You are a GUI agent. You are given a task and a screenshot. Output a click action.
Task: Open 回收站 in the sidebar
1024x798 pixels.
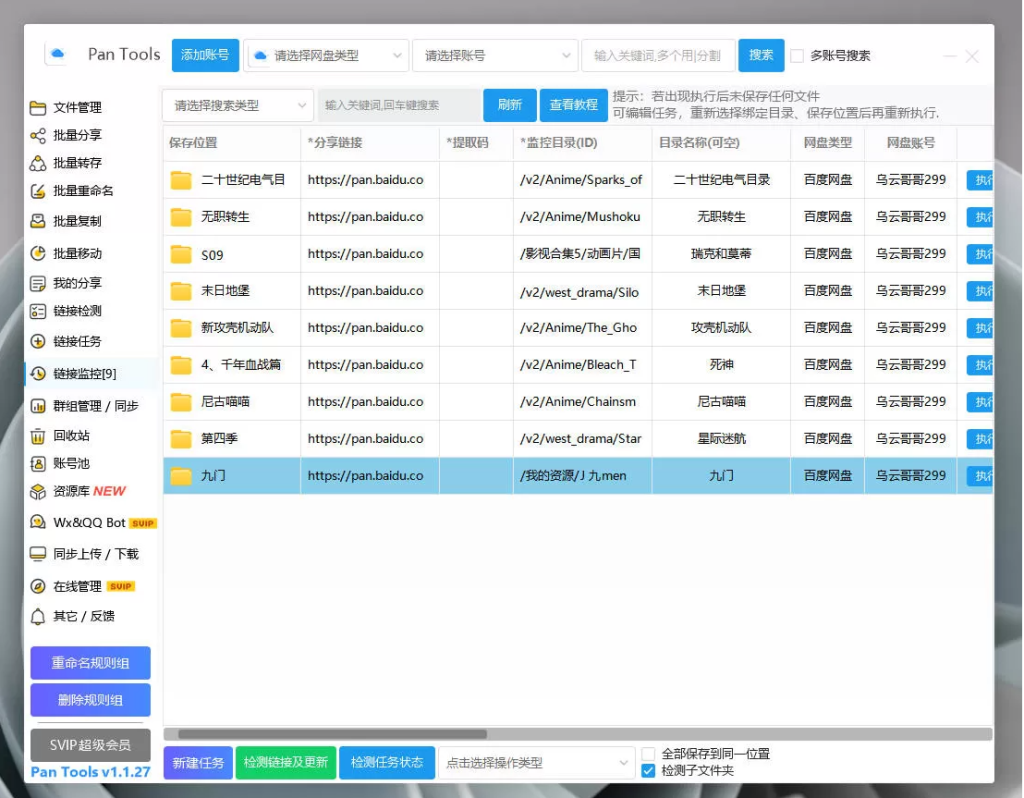pyautogui.click(x=71, y=436)
